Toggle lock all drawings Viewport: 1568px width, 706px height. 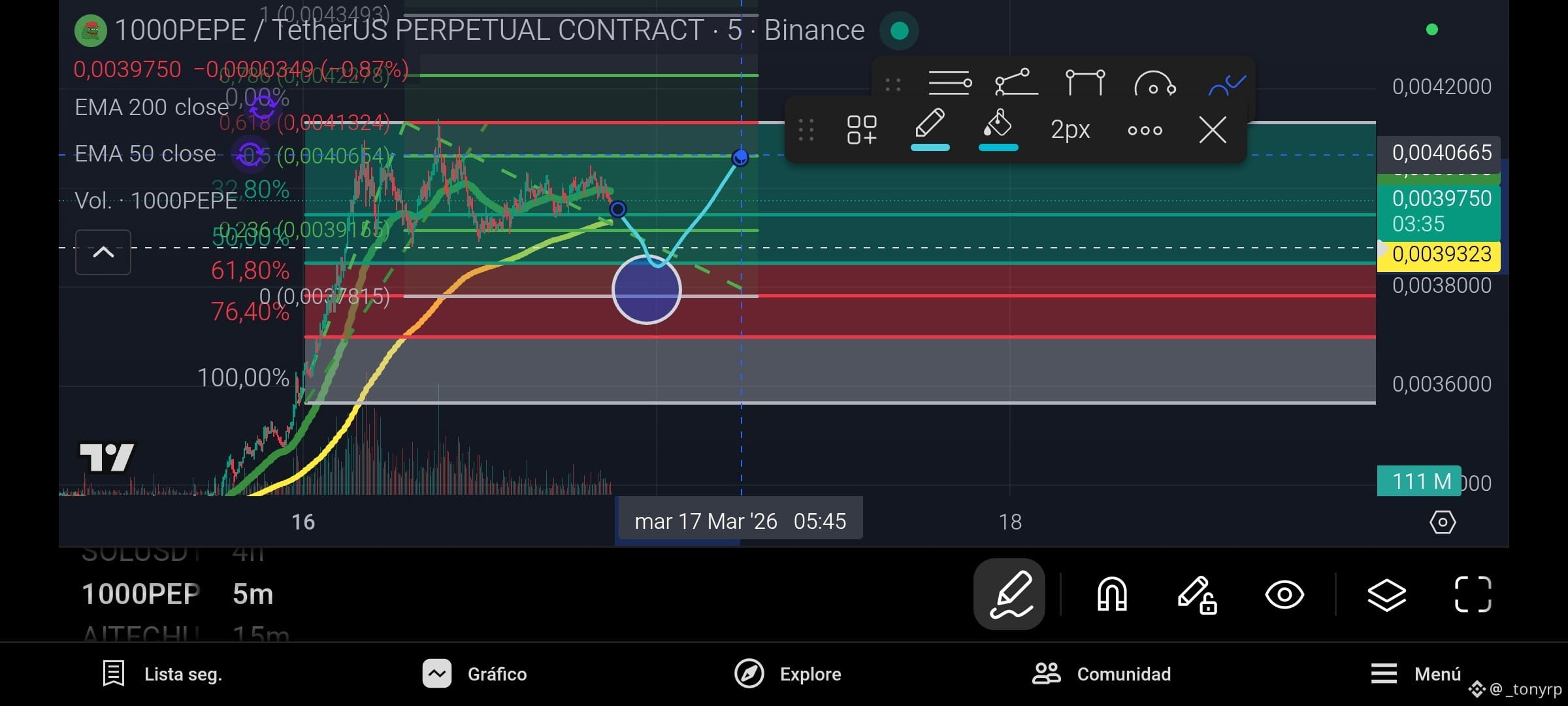[x=1197, y=595]
